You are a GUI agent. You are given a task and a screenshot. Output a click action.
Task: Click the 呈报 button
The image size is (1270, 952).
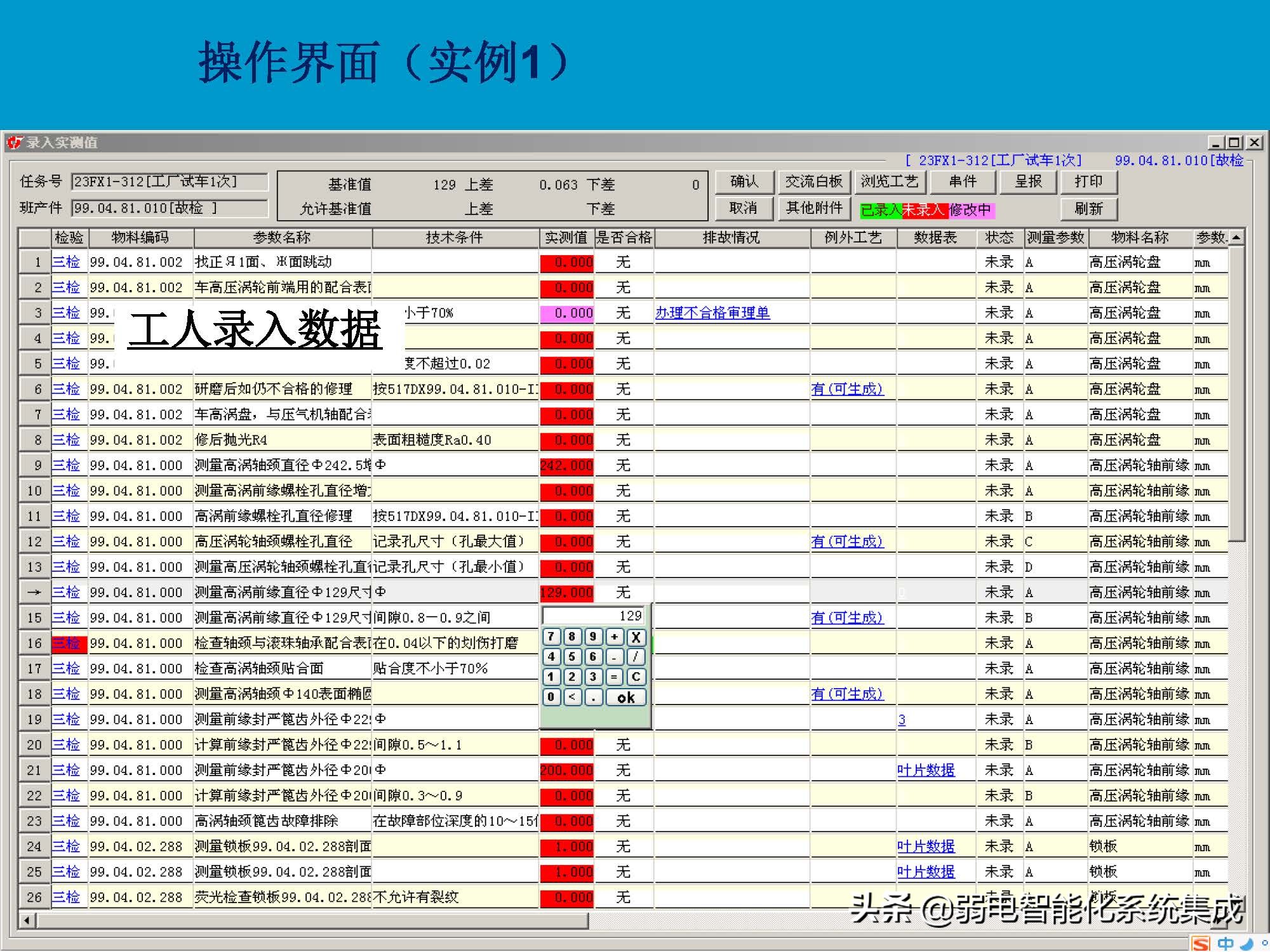click(x=1028, y=182)
